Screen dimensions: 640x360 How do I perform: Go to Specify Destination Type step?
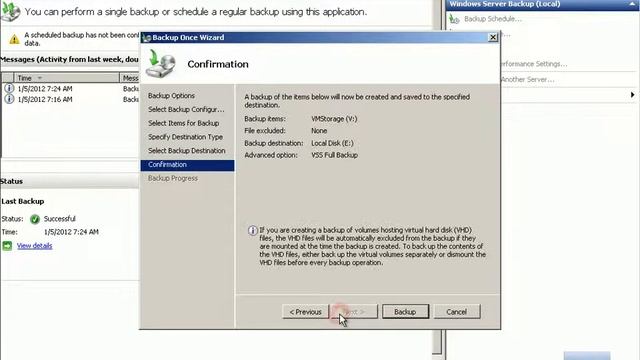click(185, 137)
